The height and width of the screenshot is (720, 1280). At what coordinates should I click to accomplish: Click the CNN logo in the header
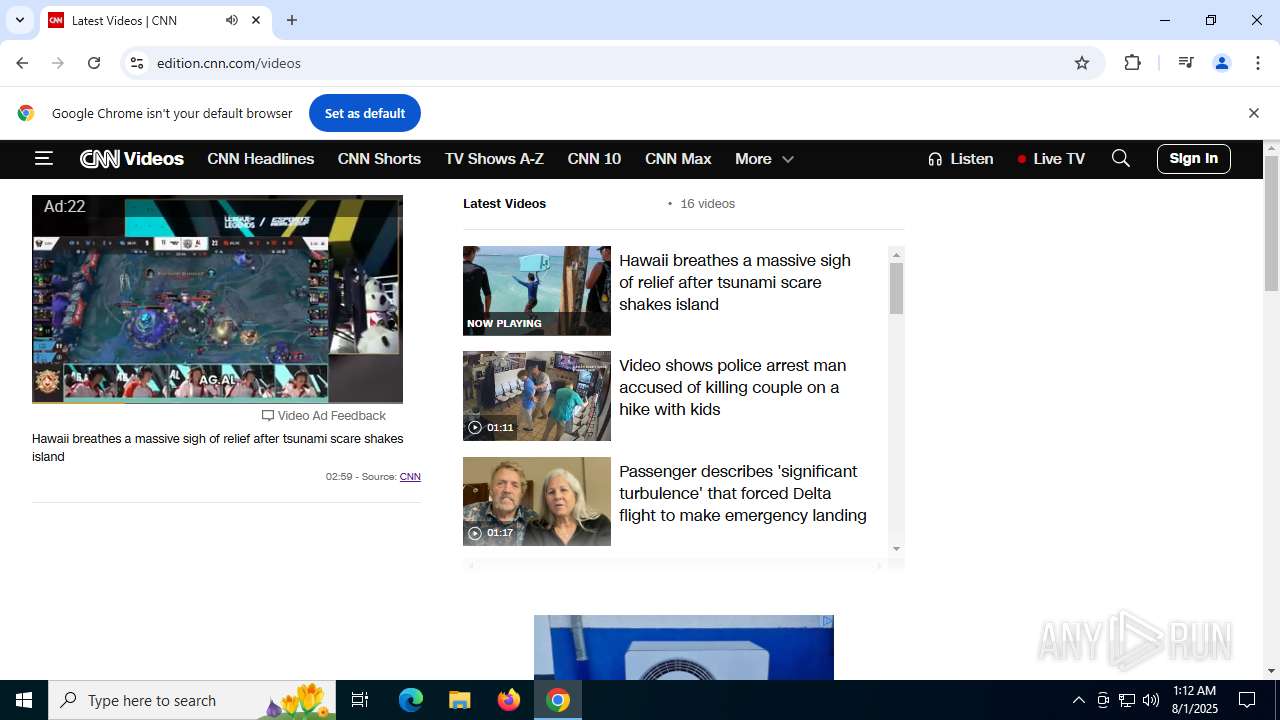[x=100, y=159]
